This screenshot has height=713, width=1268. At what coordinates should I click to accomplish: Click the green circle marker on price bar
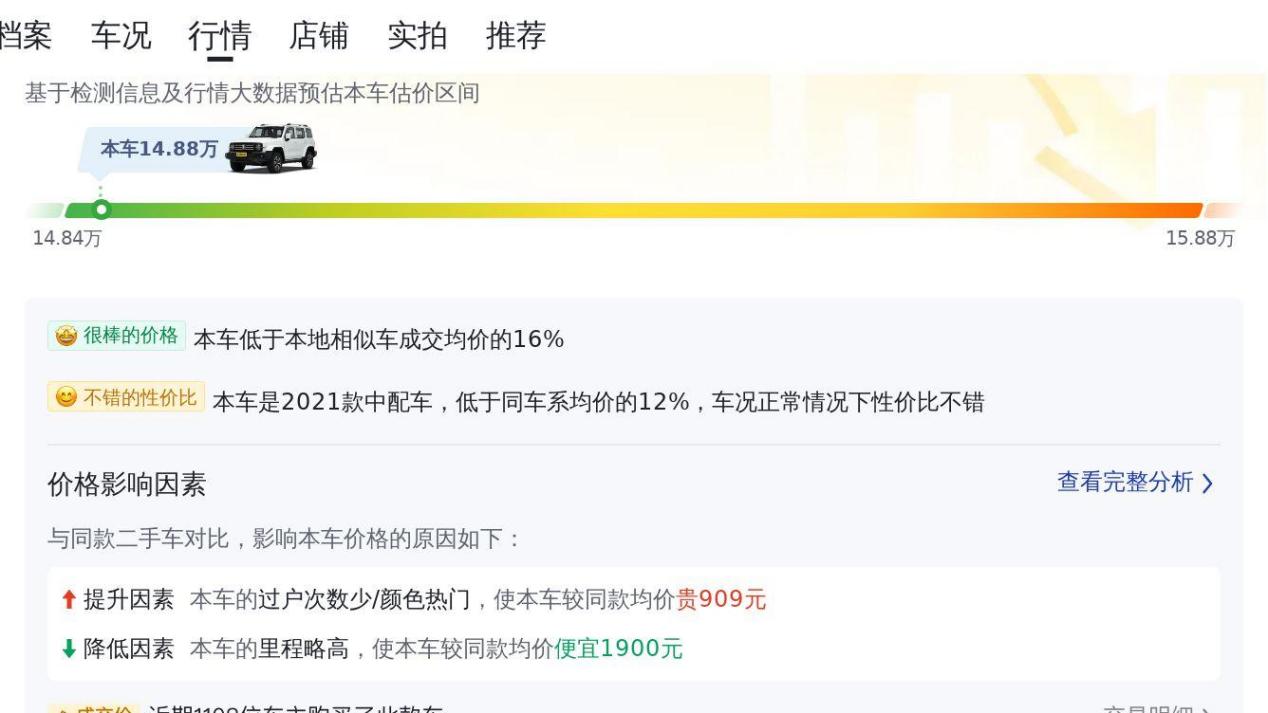(100, 210)
